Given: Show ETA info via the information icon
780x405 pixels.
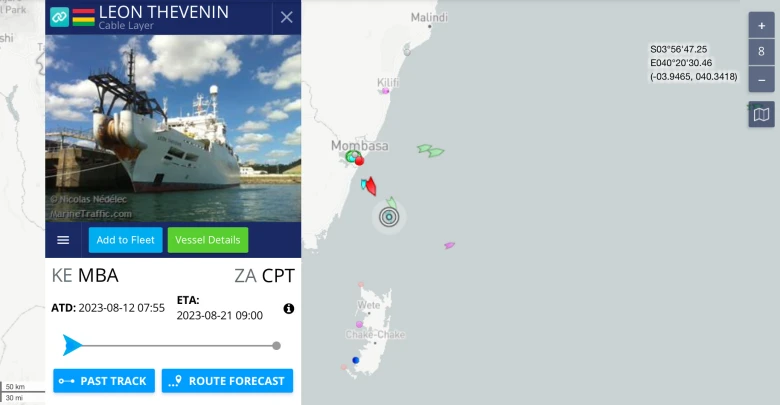Looking at the screenshot, I should 289,308.
